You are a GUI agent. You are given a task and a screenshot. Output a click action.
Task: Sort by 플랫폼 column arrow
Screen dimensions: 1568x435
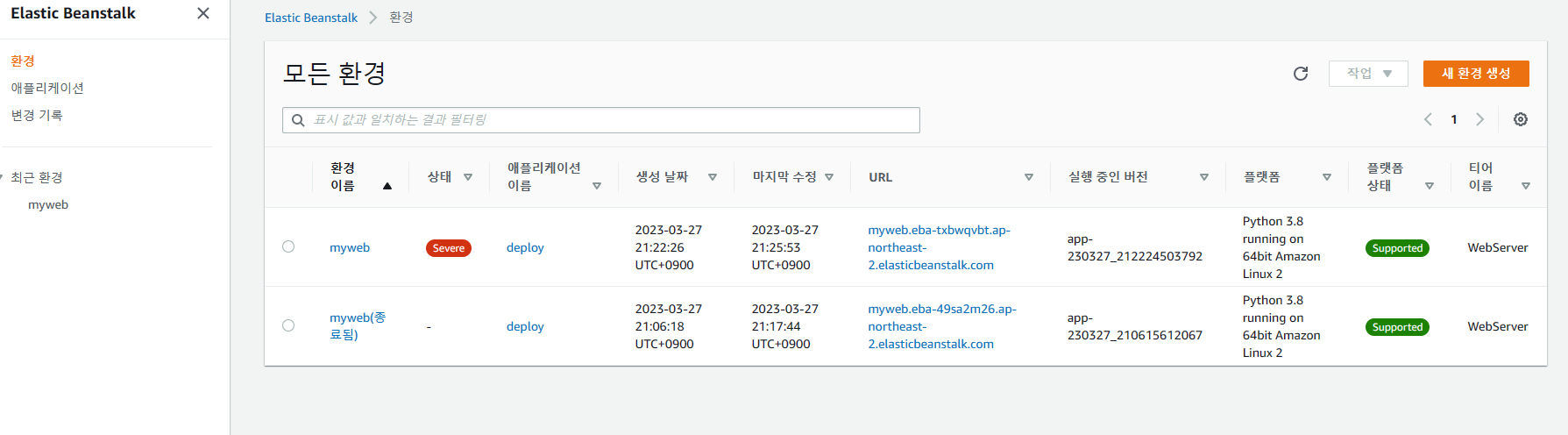(1327, 177)
